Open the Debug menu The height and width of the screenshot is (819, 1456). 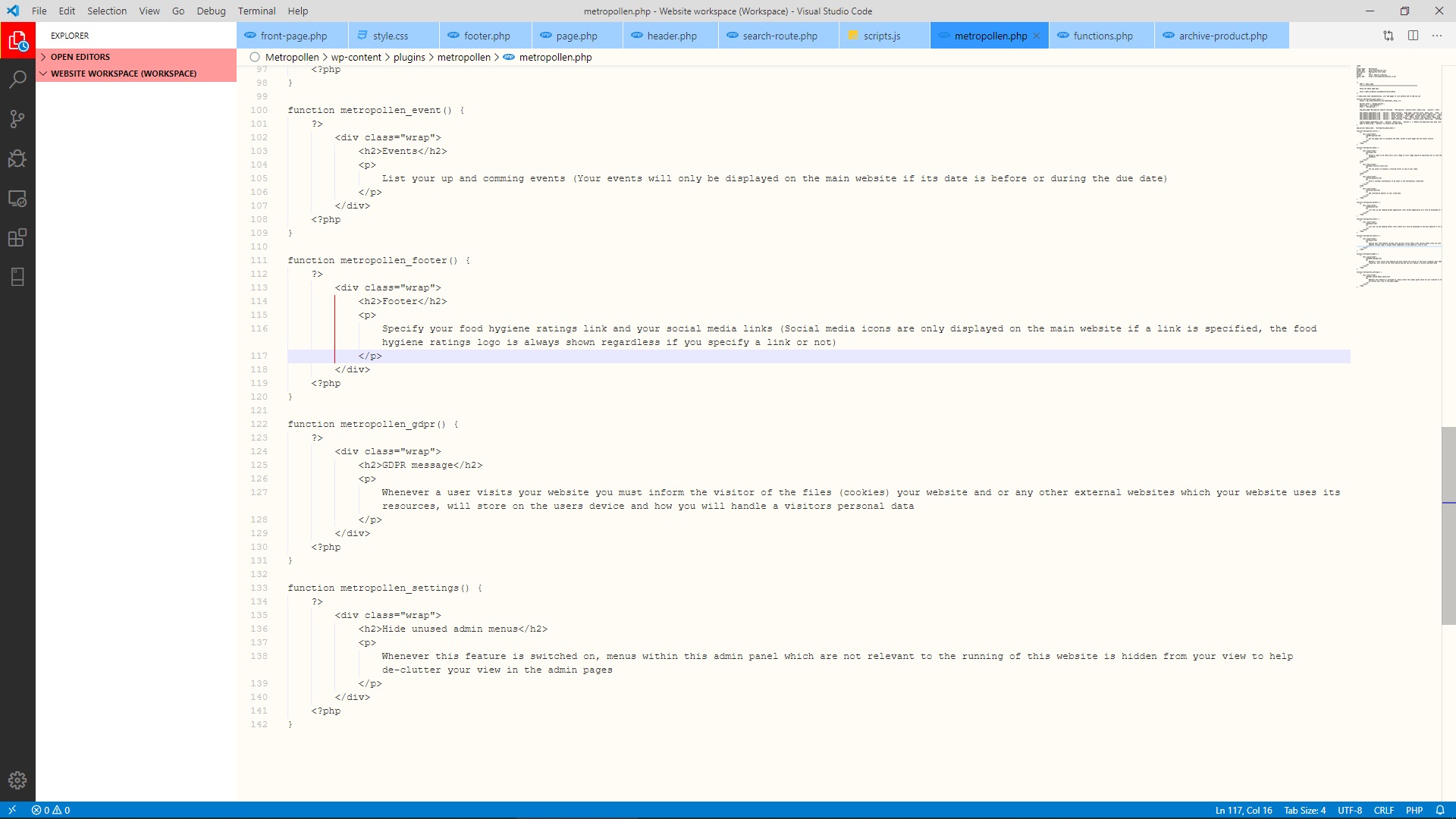click(211, 11)
